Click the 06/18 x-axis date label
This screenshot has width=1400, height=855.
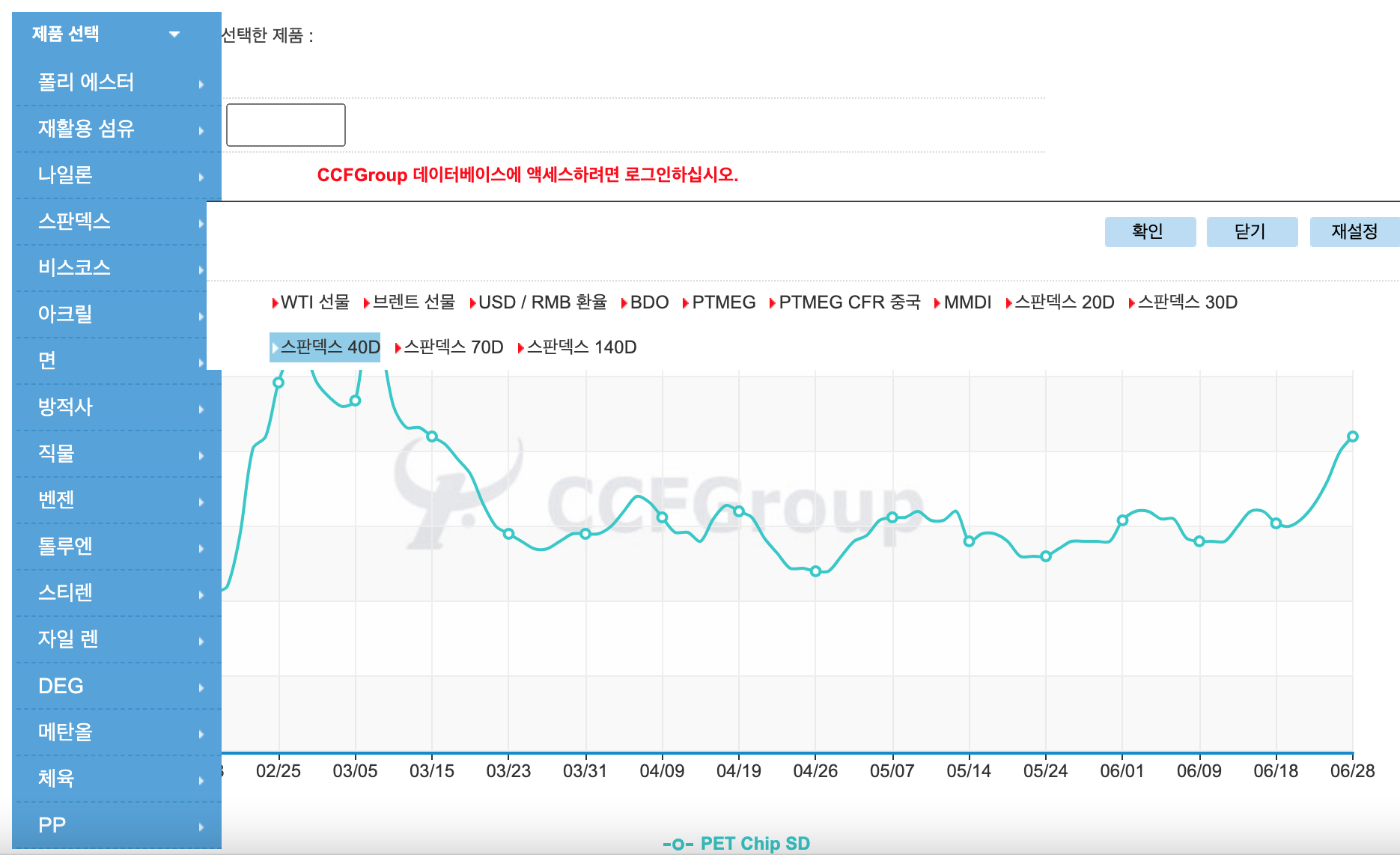pyautogui.click(x=1276, y=771)
